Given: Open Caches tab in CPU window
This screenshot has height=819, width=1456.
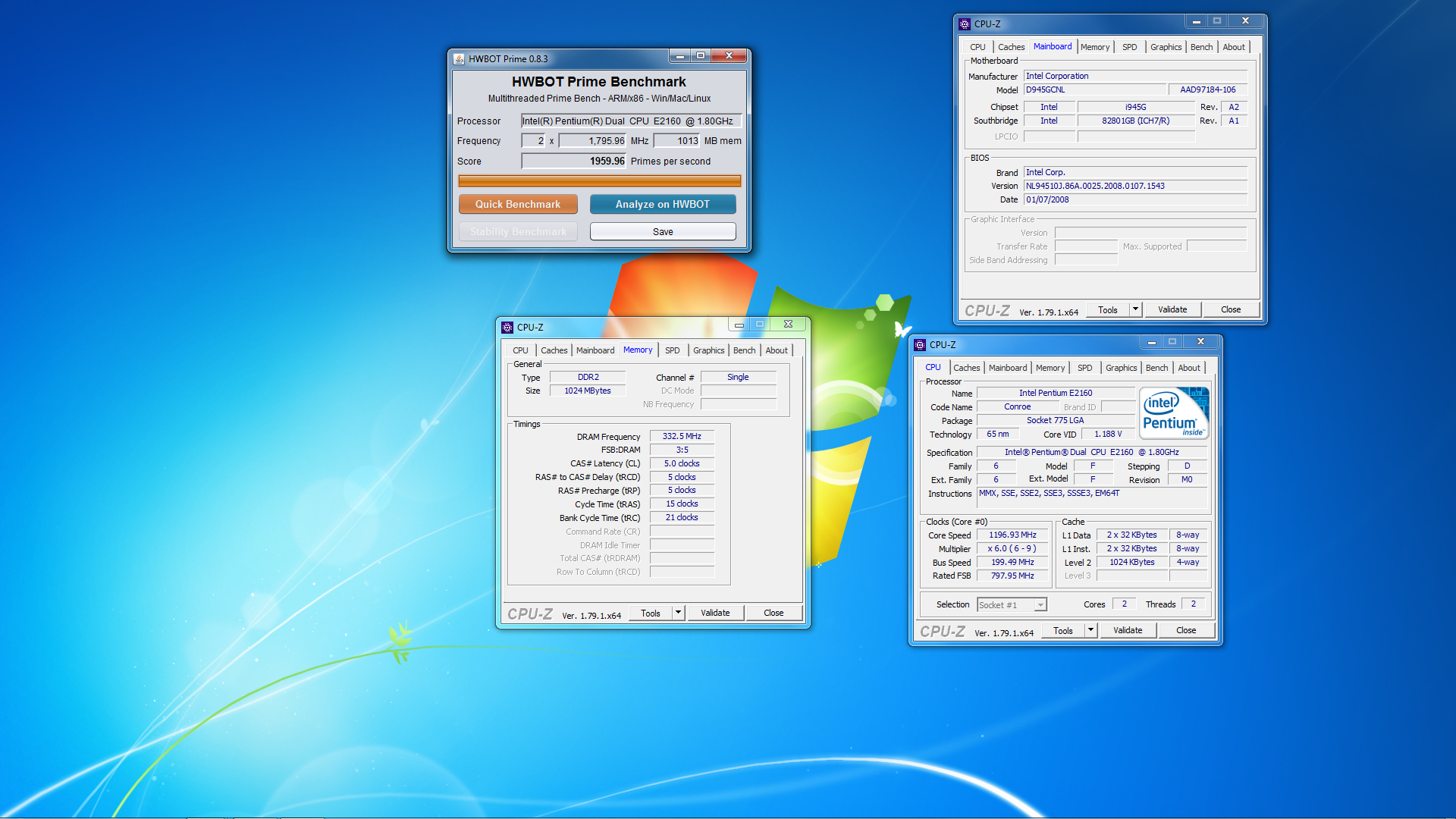Looking at the screenshot, I should [966, 368].
